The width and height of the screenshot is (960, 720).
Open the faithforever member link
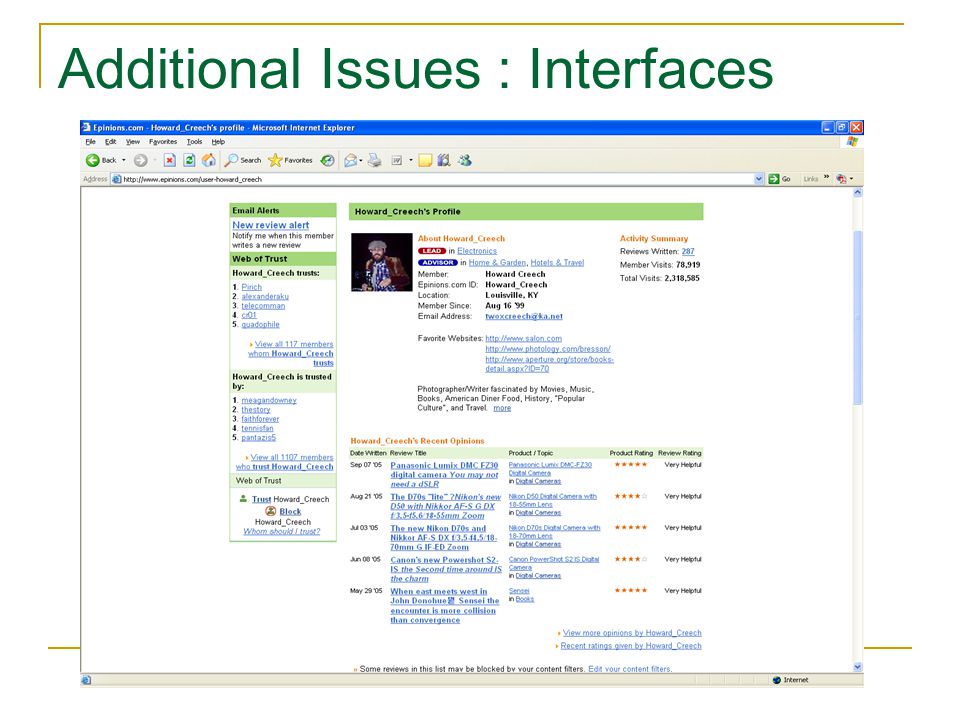260,419
